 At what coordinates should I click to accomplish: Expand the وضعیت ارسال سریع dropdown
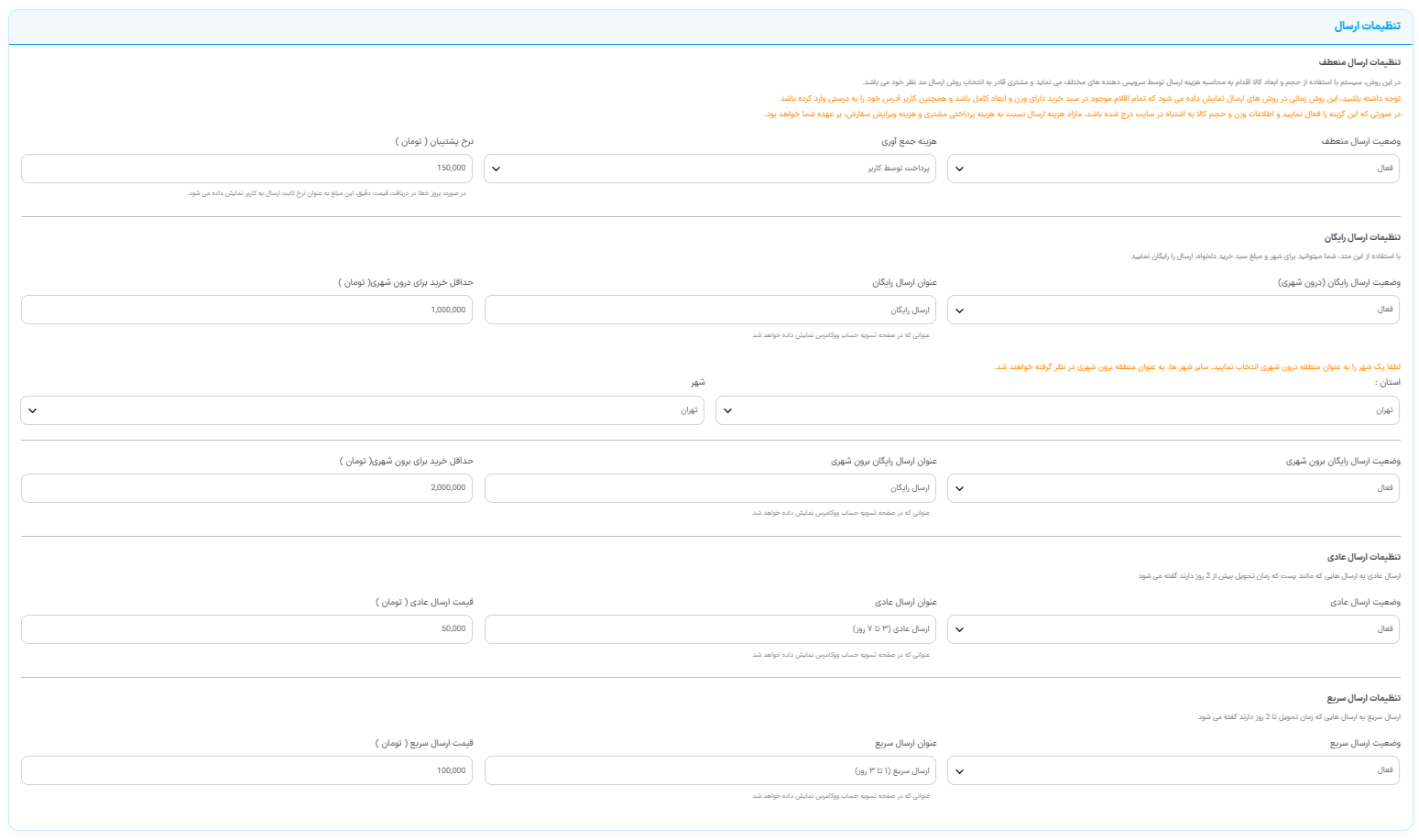(x=1173, y=770)
